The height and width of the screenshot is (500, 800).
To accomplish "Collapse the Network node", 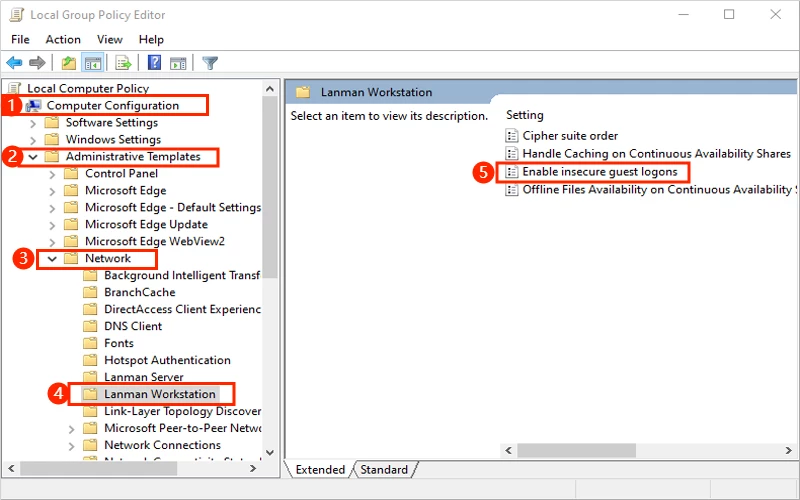I will 52,259.
